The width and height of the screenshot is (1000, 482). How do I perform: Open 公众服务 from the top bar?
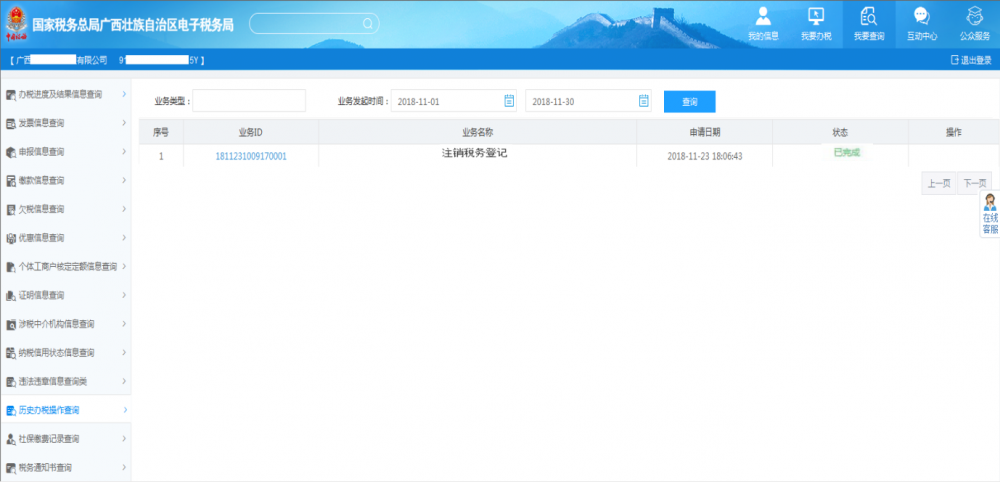pos(974,23)
